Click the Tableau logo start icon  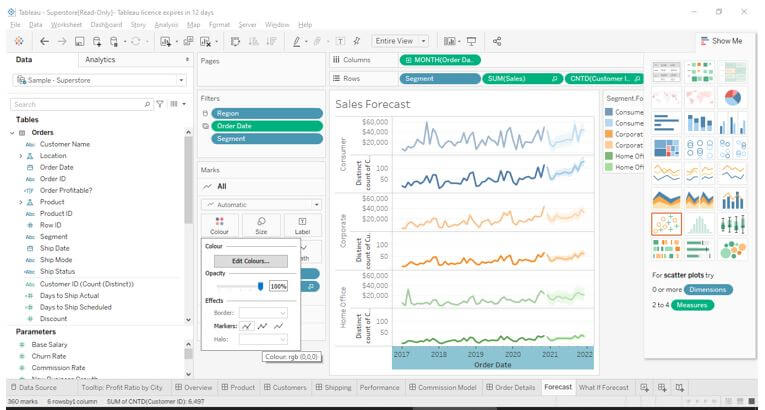point(19,41)
